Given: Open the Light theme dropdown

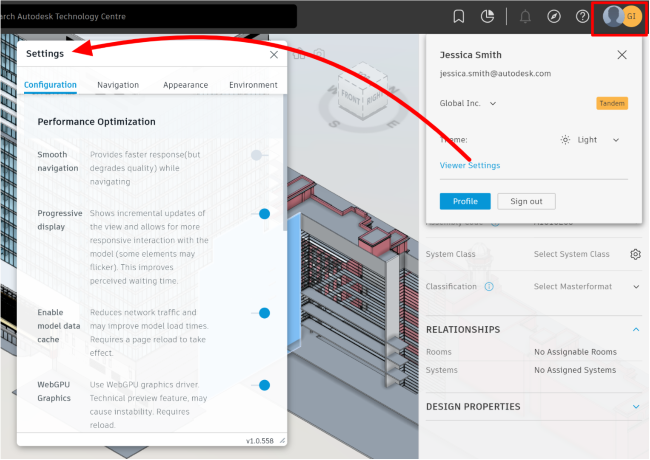Looking at the screenshot, I should pos(590,140).
